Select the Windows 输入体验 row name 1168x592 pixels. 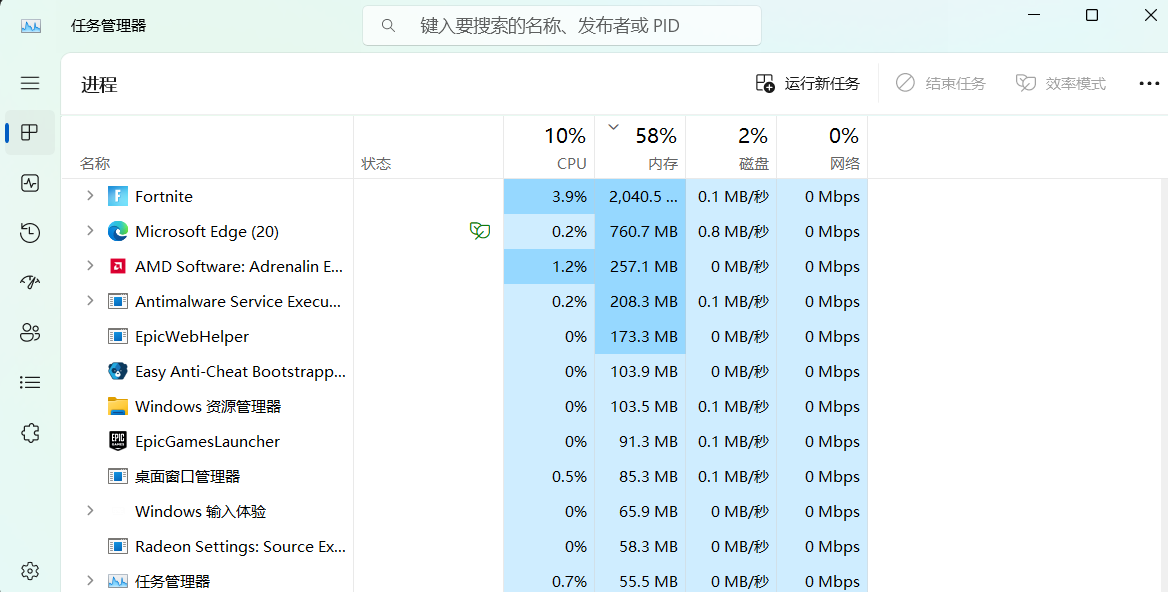200,512
